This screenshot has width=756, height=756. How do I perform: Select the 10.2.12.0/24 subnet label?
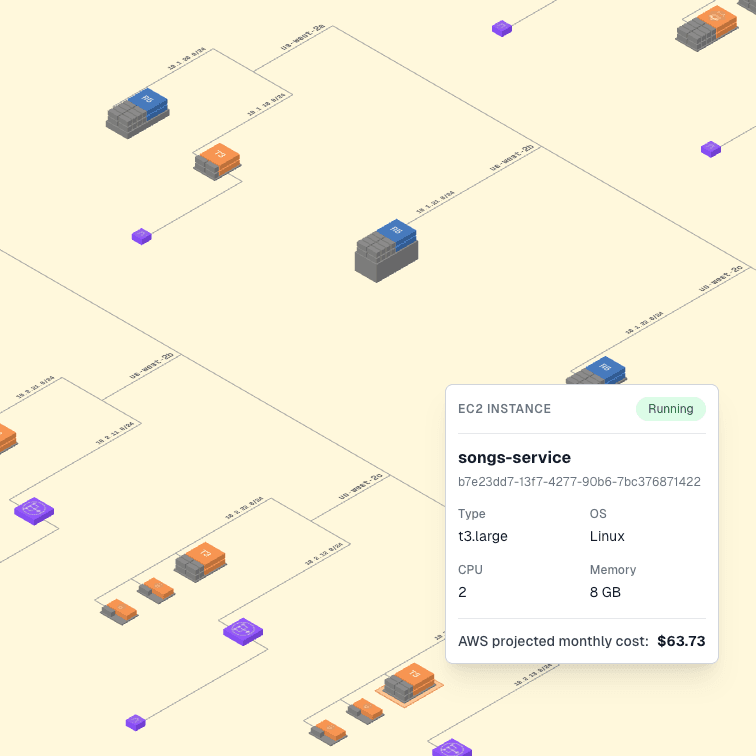click(x=324, y=554)
